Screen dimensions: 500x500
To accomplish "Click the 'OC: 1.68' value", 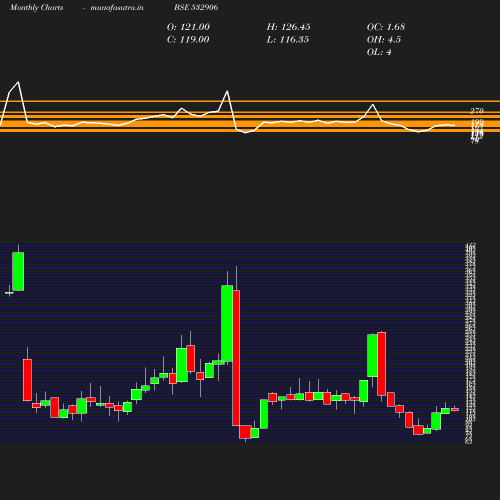I will [386, 27].
